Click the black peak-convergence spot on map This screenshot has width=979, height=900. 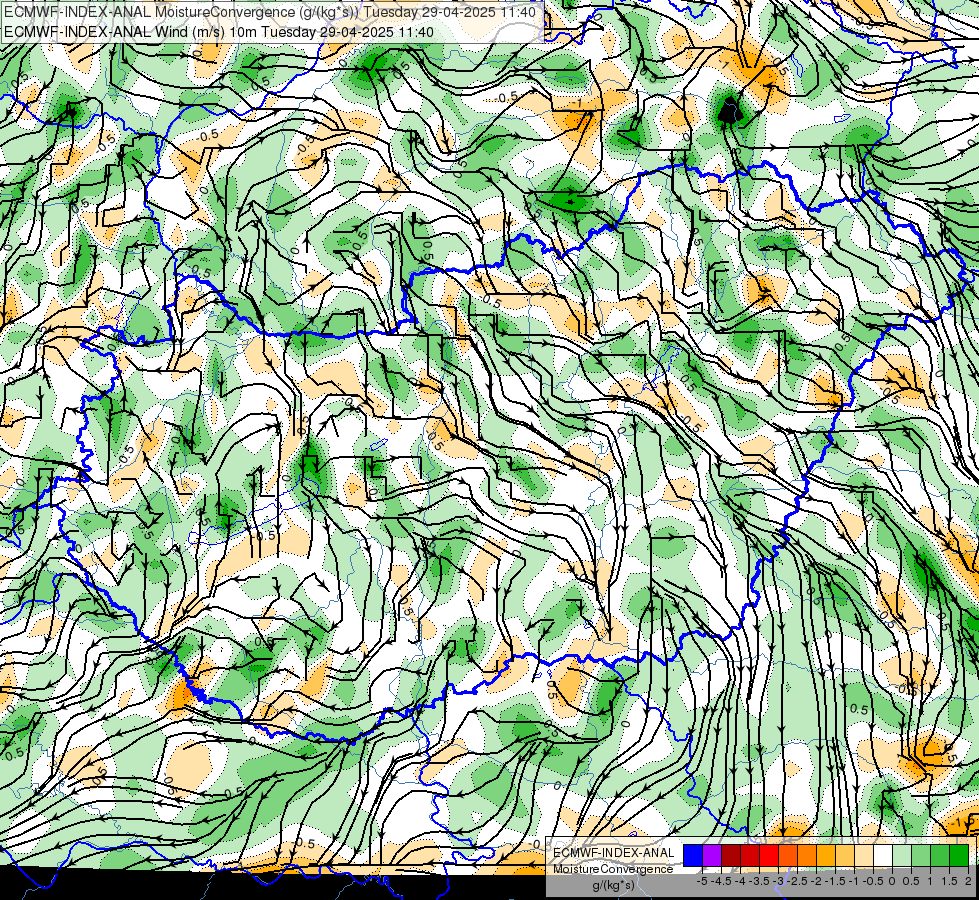[729, 112]
